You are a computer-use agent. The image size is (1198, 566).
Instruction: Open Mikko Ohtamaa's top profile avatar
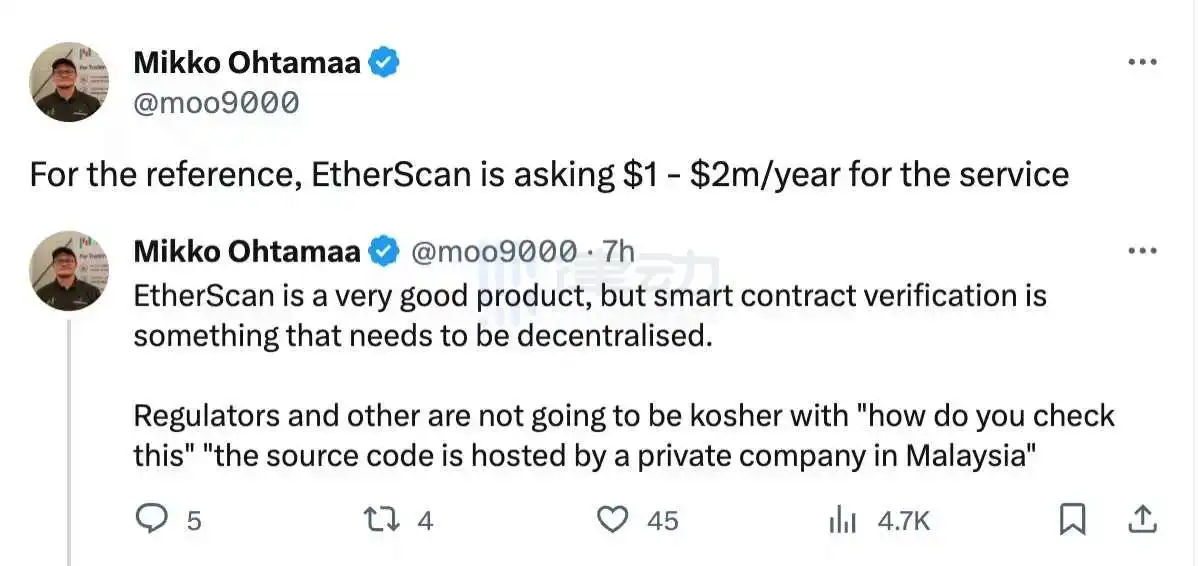(x=66, y=82)
